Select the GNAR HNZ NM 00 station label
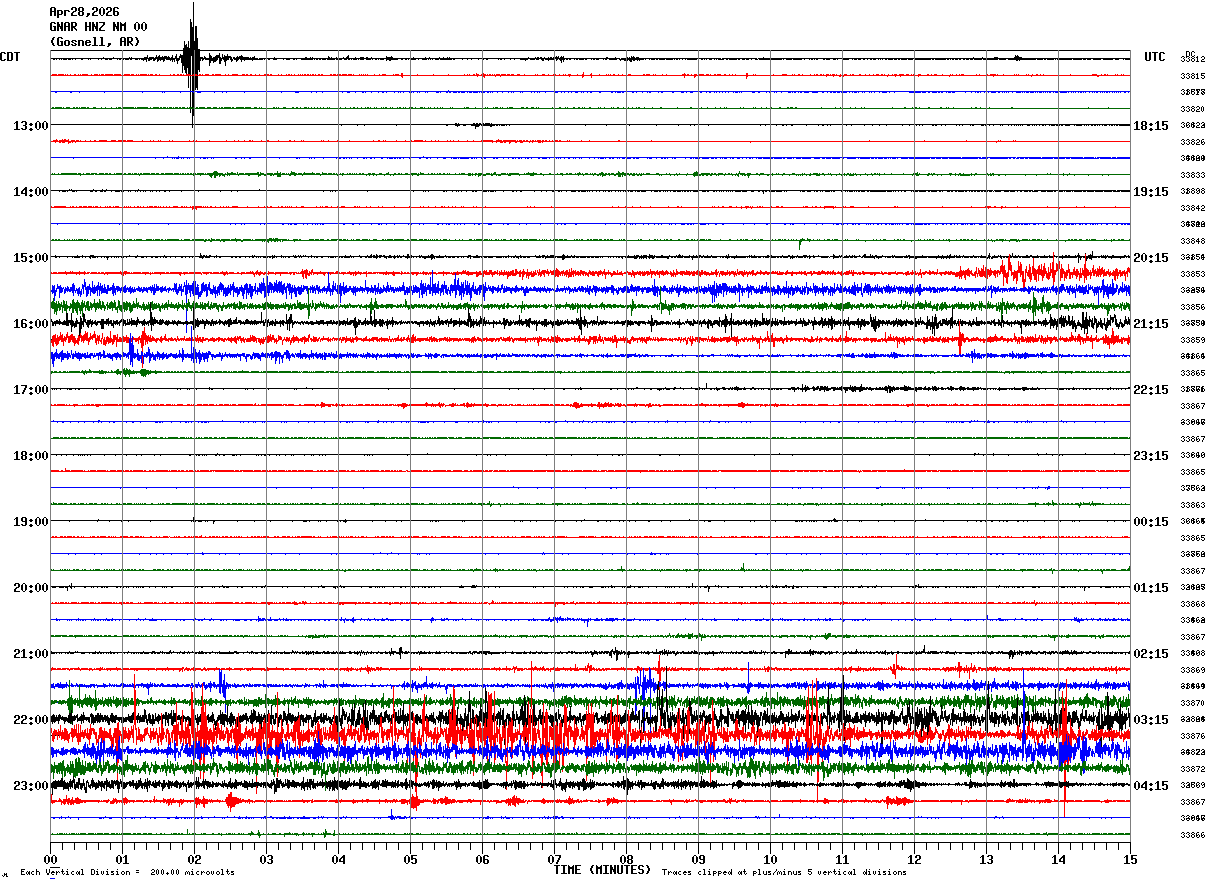Viewport: 1210px width, 886px height. [98, 27]
